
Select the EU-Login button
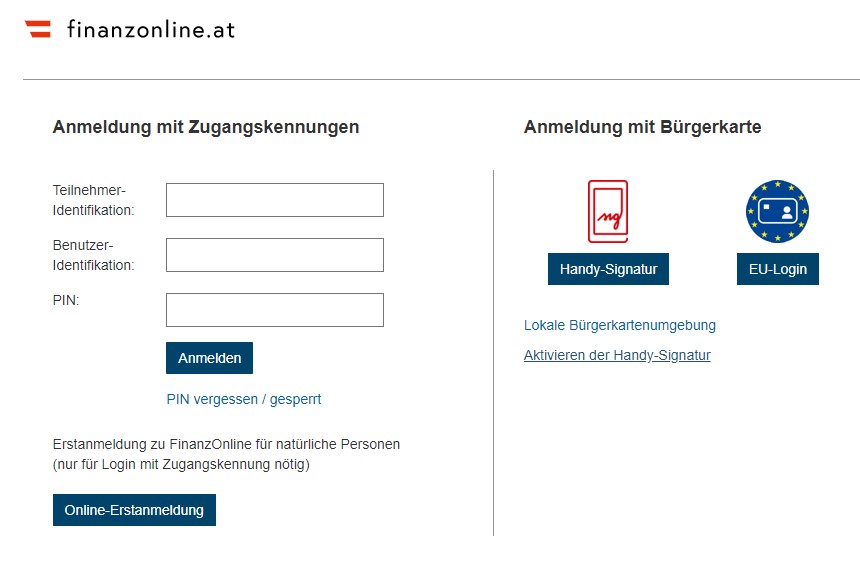coord(777,269)
